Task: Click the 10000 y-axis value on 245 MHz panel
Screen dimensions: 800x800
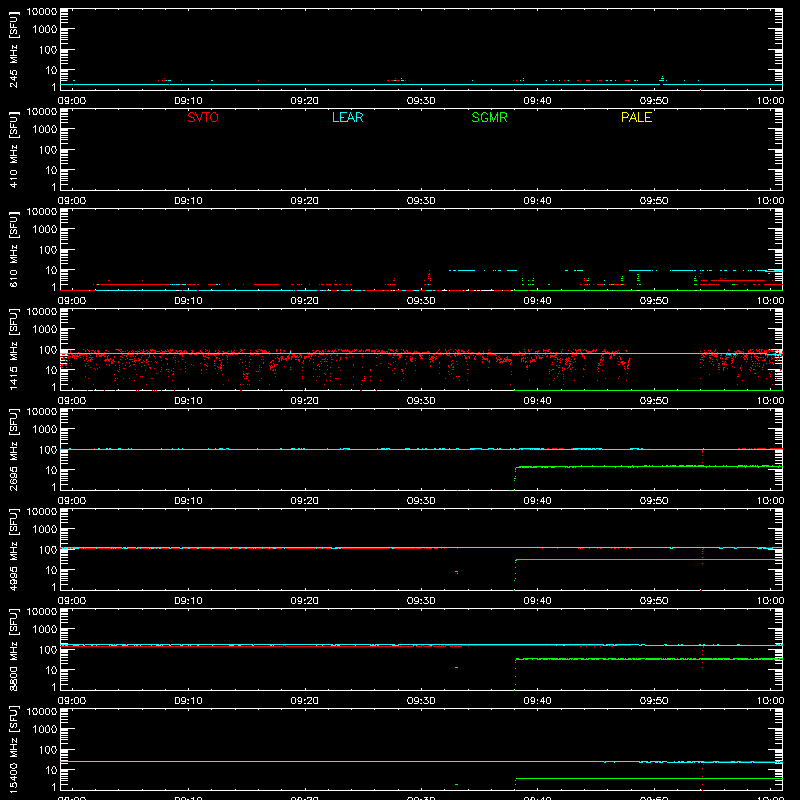Action: [x=42, y=12]
